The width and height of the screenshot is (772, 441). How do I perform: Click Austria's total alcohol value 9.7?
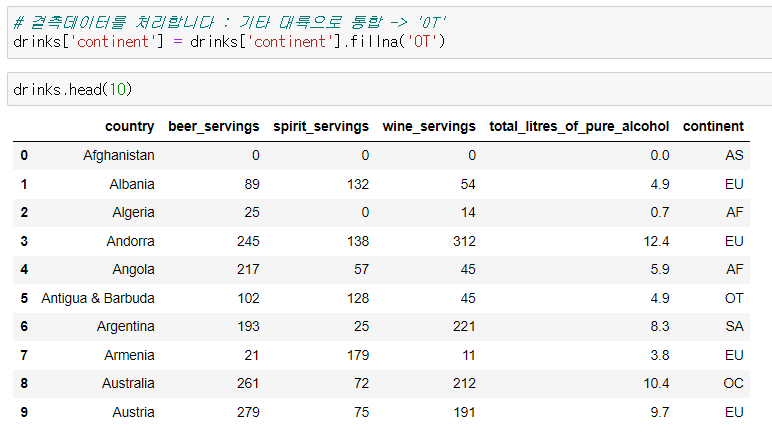(x=660, y=412)
